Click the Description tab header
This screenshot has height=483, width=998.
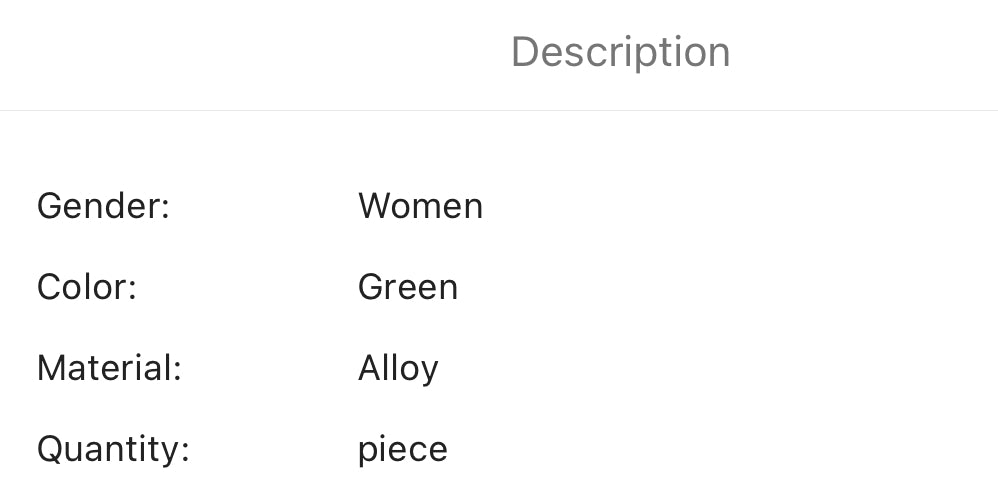coord(620,52)
